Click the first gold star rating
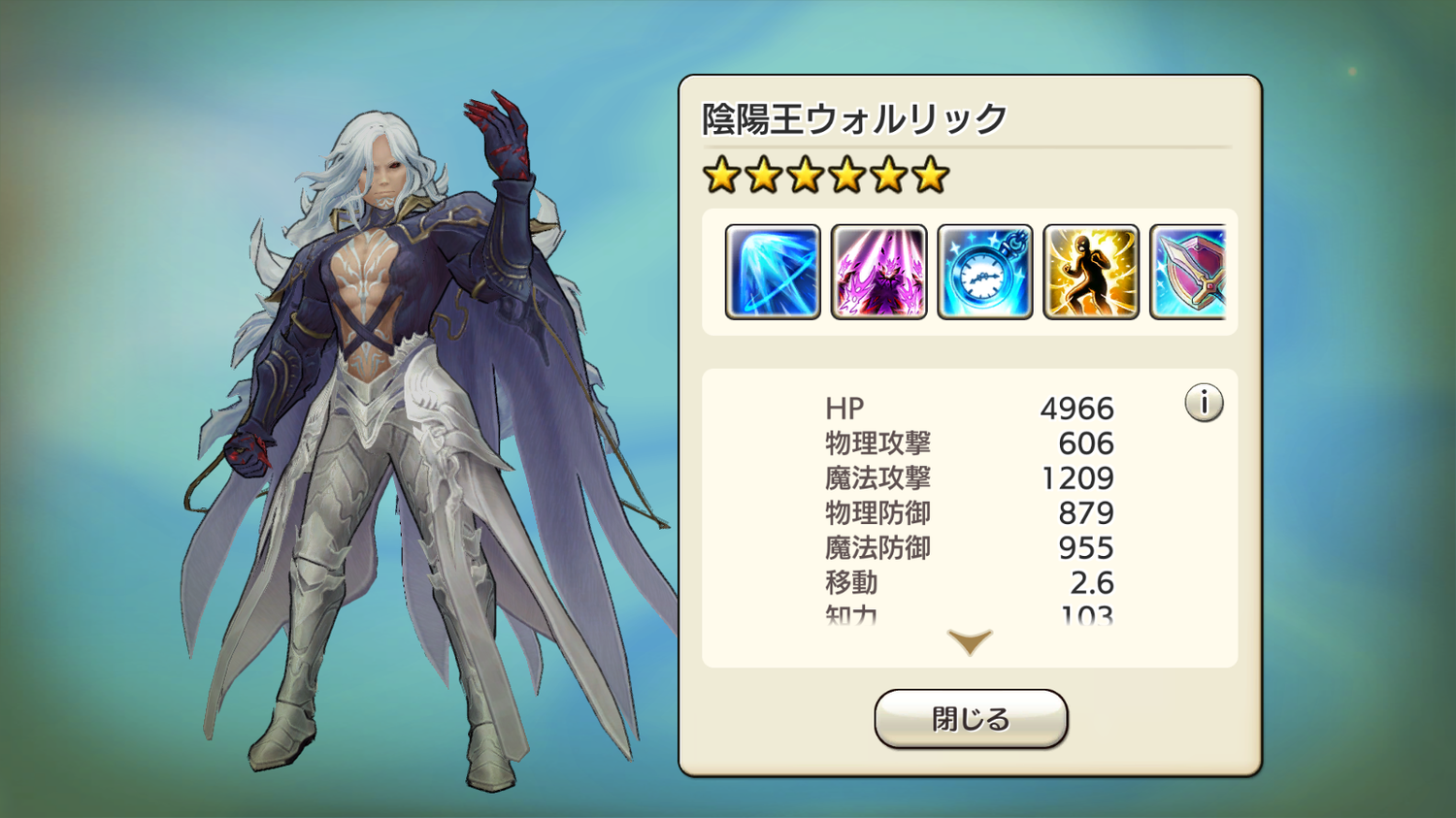Image resolution: width=1456 pixels, height=818 pixels. click(721, 176)
